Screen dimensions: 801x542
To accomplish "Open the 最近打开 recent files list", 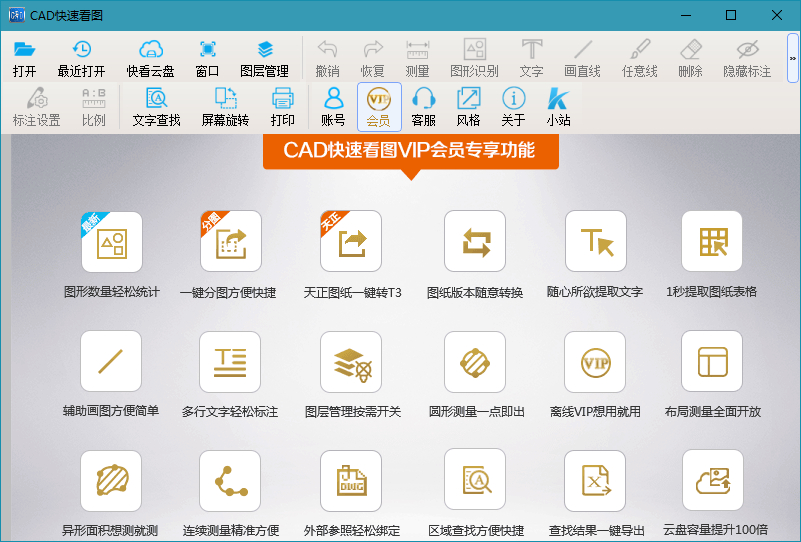I will pyautogui.click(x=81, y=57).
